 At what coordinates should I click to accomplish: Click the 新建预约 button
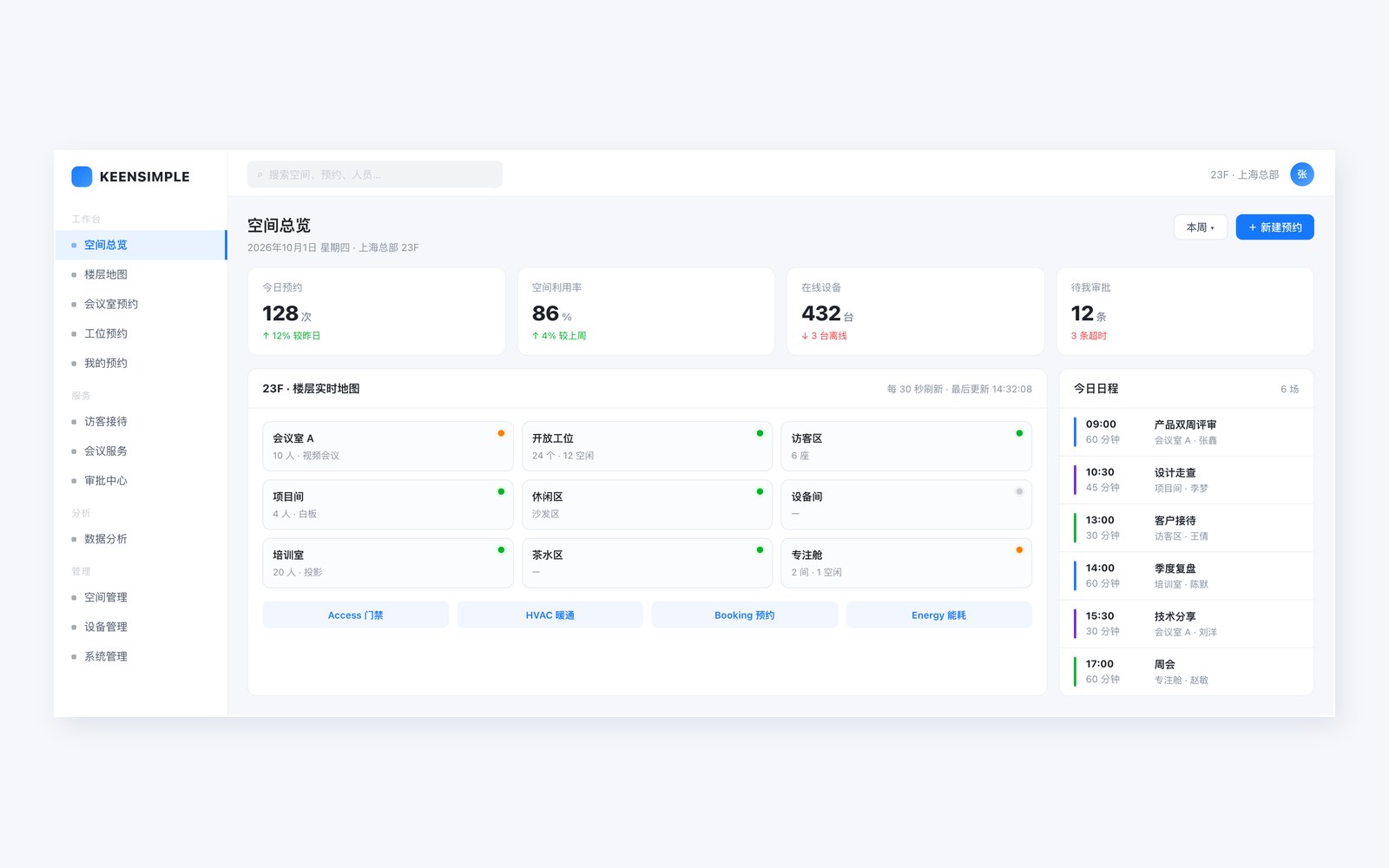[x=1274, y=227]
